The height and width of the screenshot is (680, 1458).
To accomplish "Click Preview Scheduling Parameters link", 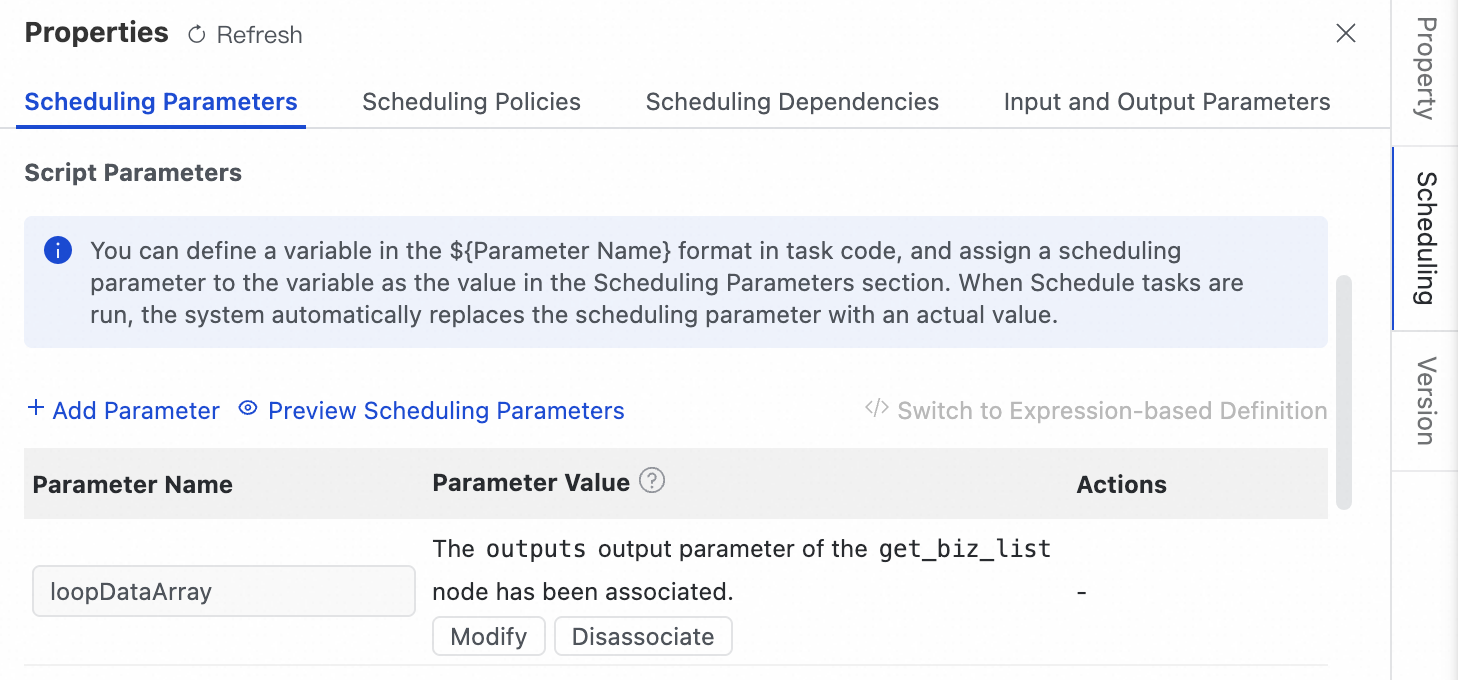I will (446, 411).
